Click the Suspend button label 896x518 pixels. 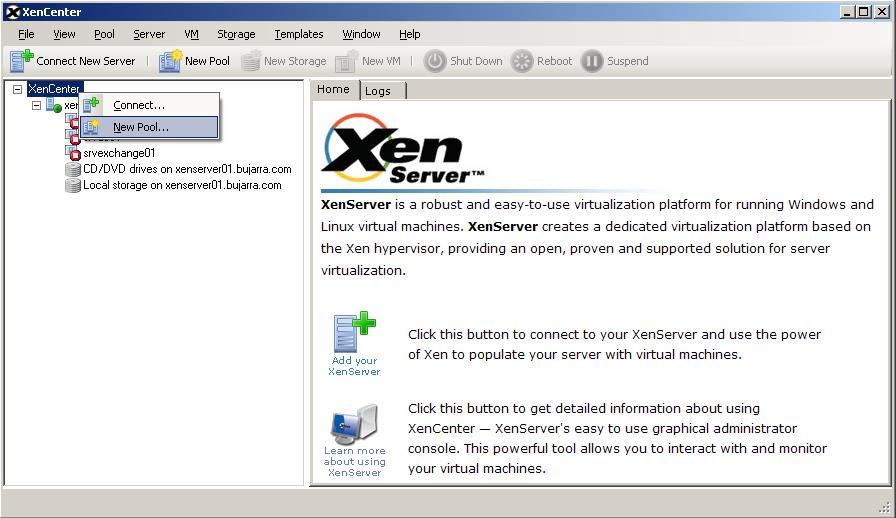click(627, 61)
